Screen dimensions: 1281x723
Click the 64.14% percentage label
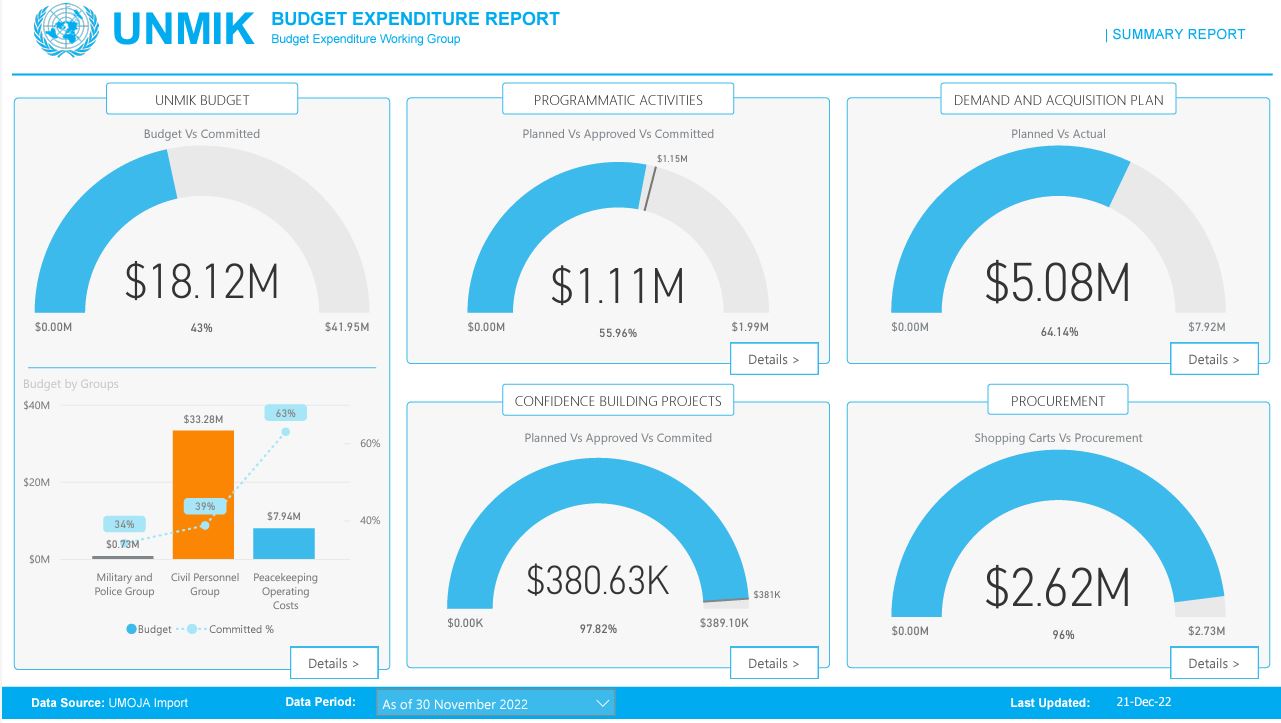1059,332
